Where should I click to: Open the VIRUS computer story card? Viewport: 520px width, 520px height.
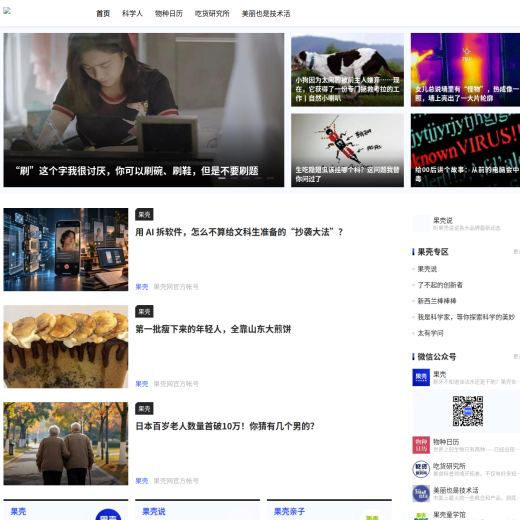click(465, 150)
